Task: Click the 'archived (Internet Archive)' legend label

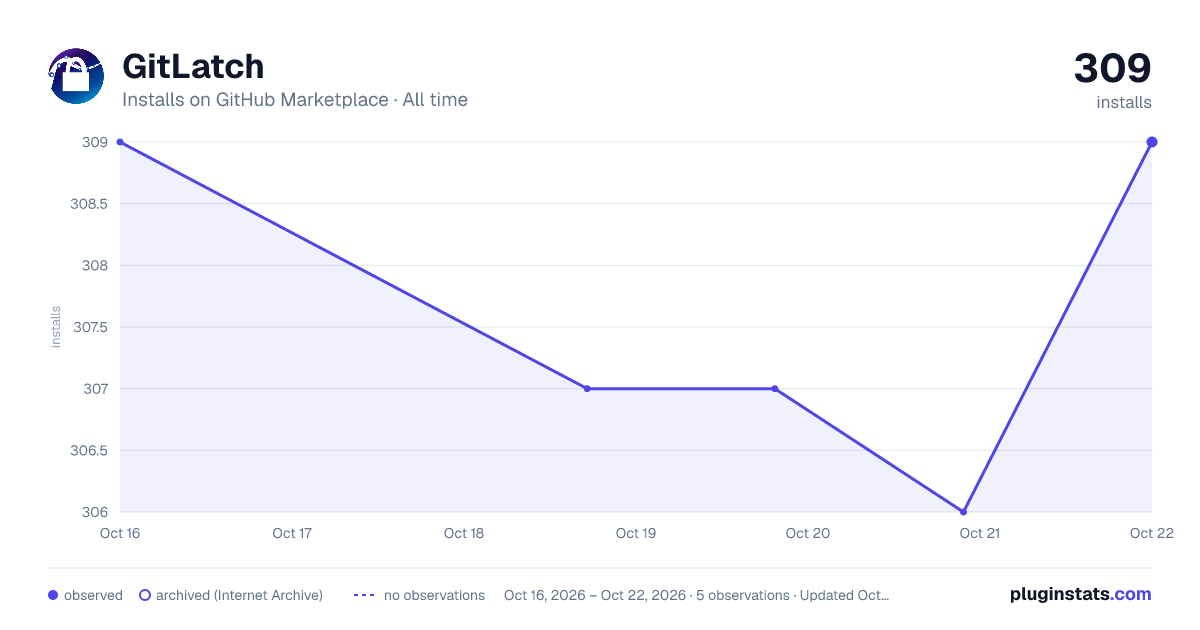Action: tap(239, 595)
